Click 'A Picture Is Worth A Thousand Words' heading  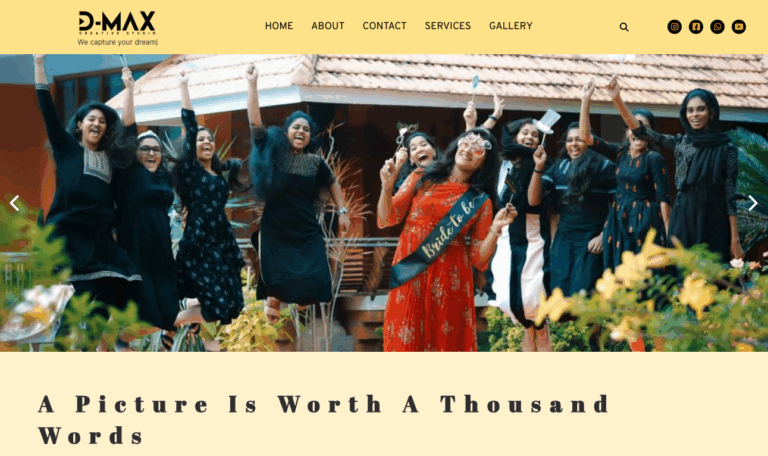point(323,420)
